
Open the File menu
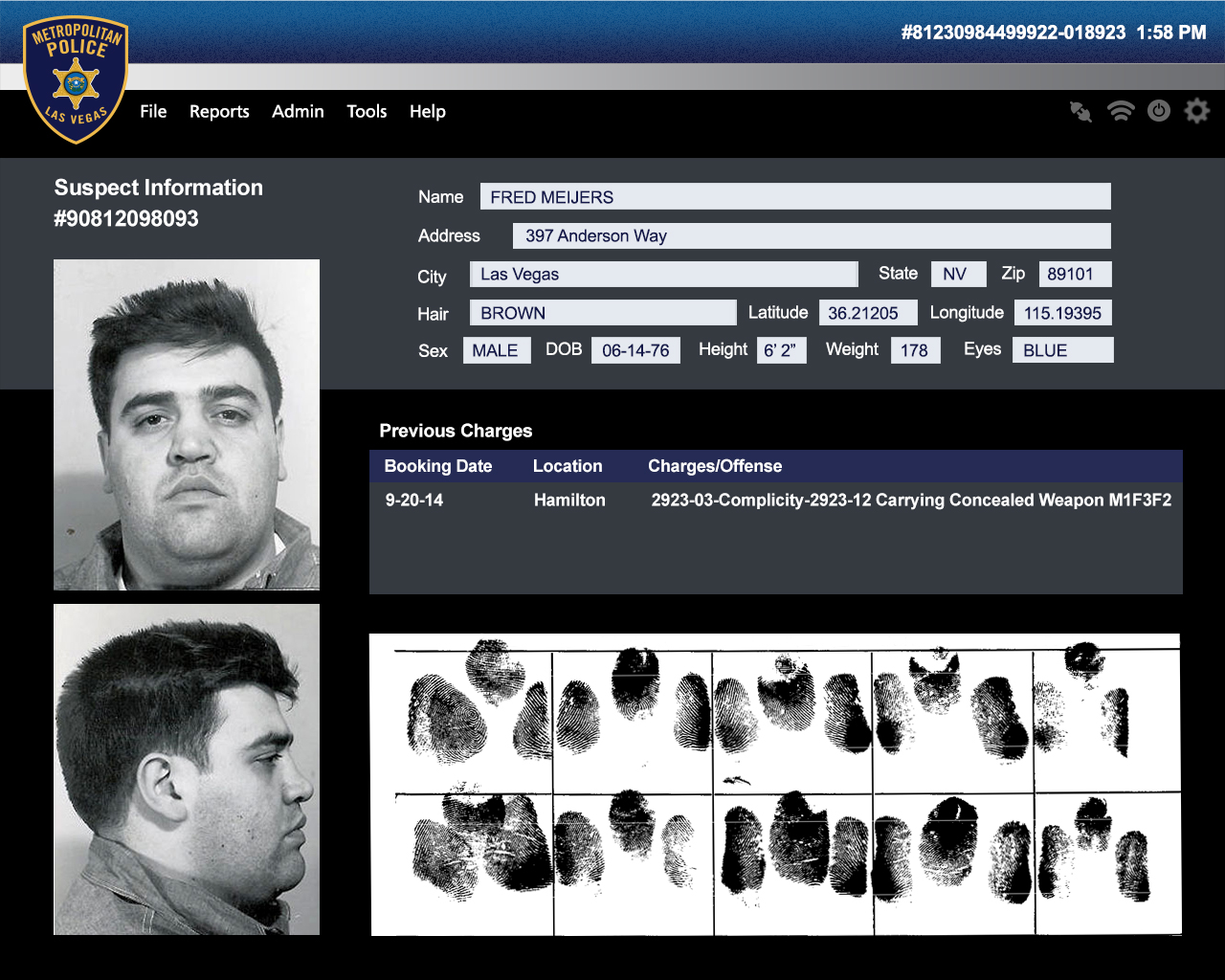click(153, 112)
